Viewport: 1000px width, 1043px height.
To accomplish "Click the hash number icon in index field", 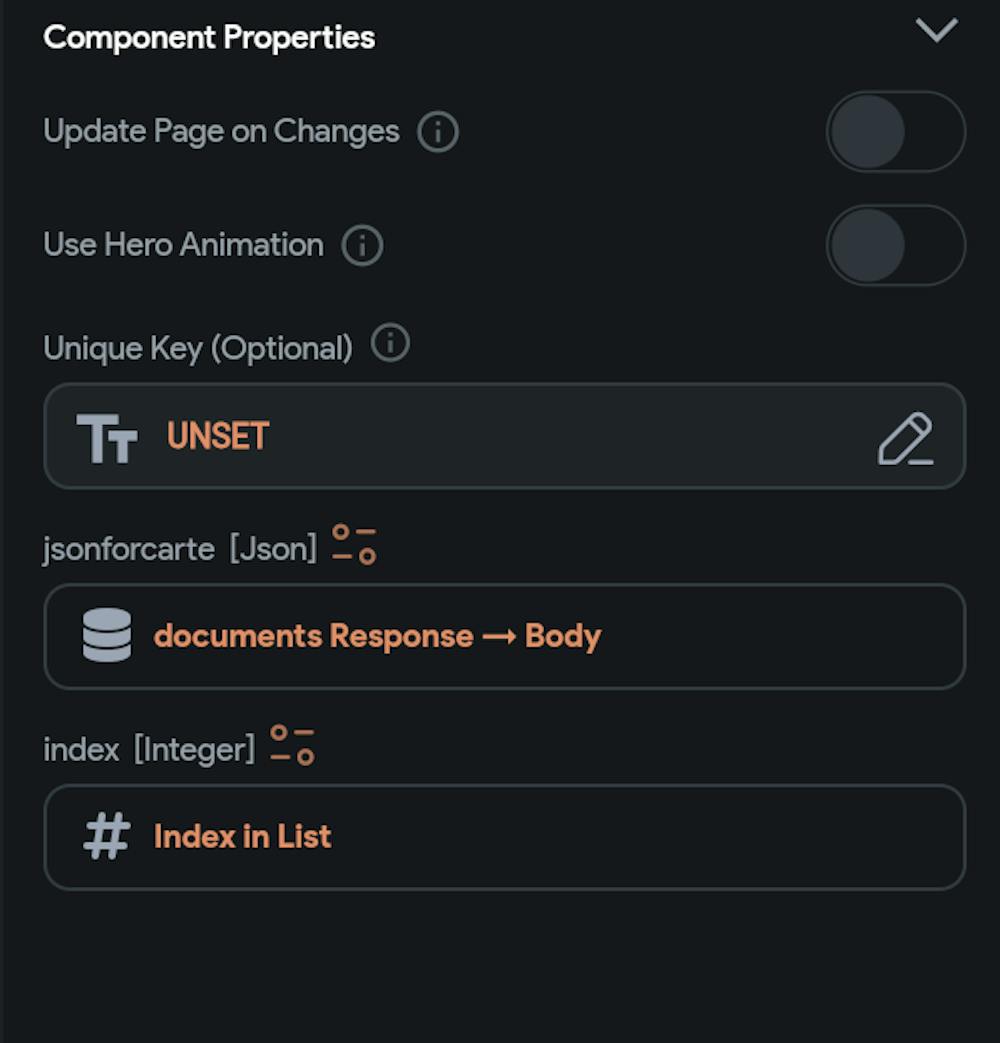I will 107,837.
